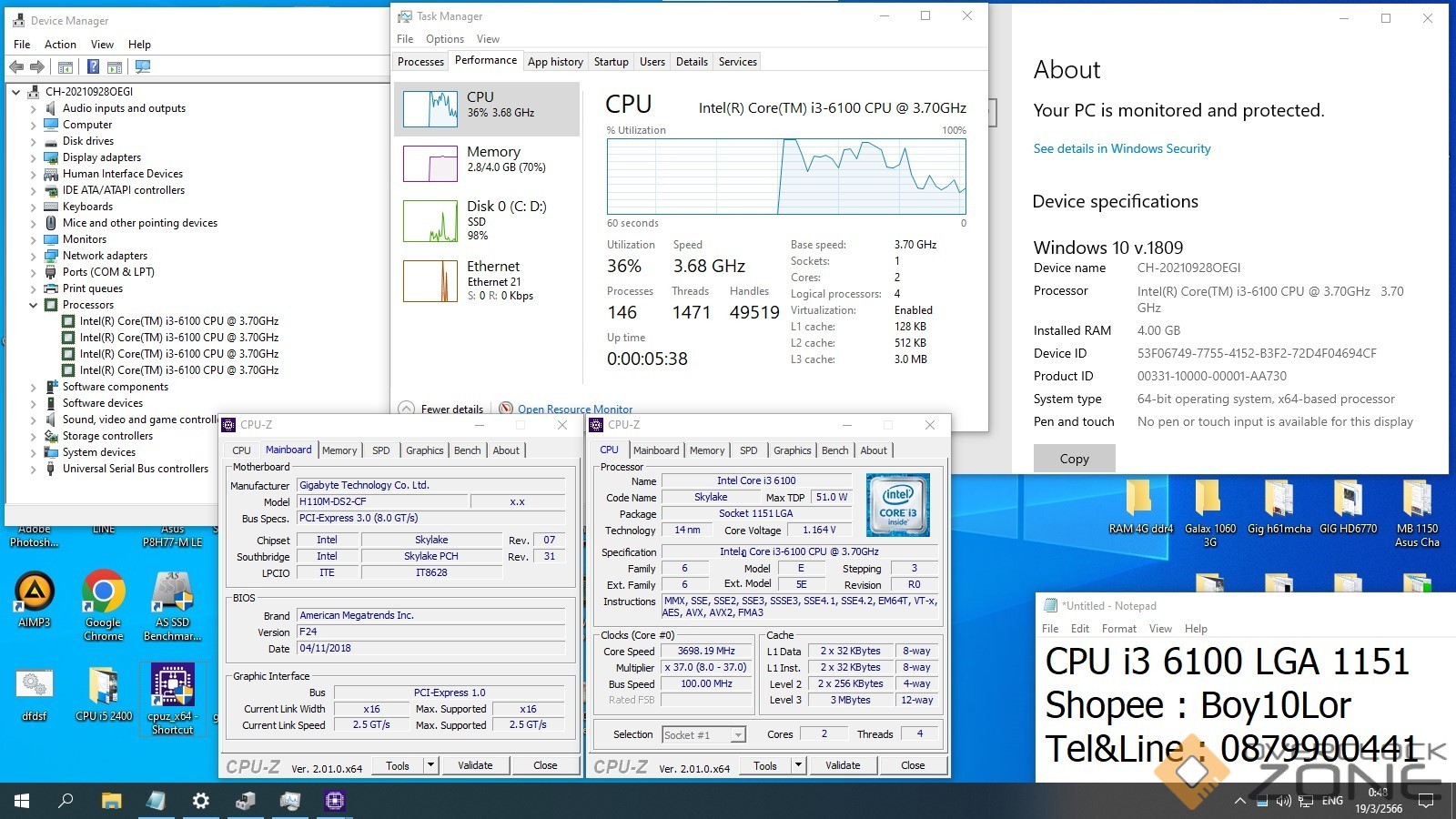Open the CPU i5 2400 desktop folder
This screenshot has width=1456, height=819.
coord(104,693)
